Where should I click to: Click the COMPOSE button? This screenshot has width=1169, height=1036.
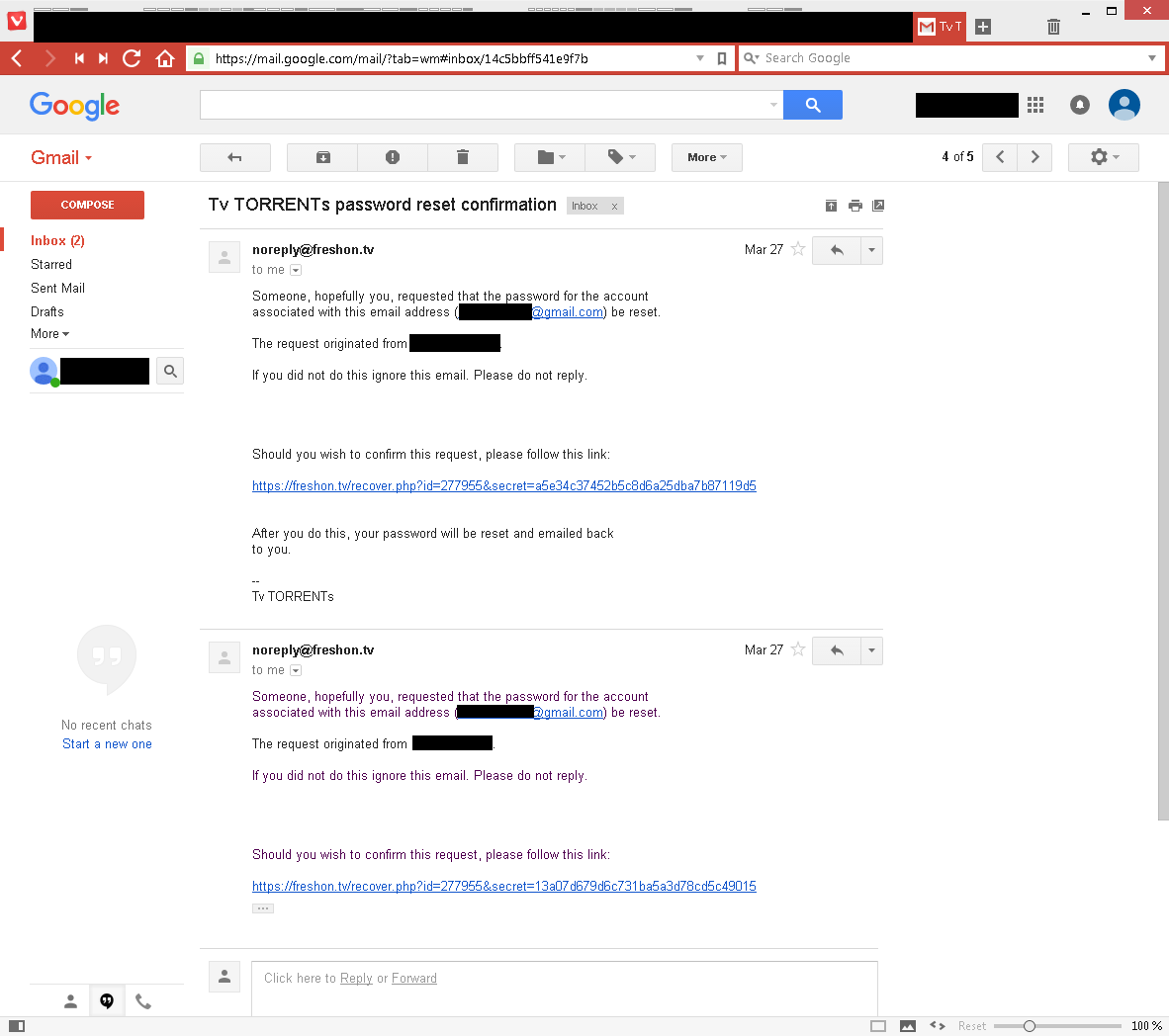pyautogui.click(x=87, y=205)
